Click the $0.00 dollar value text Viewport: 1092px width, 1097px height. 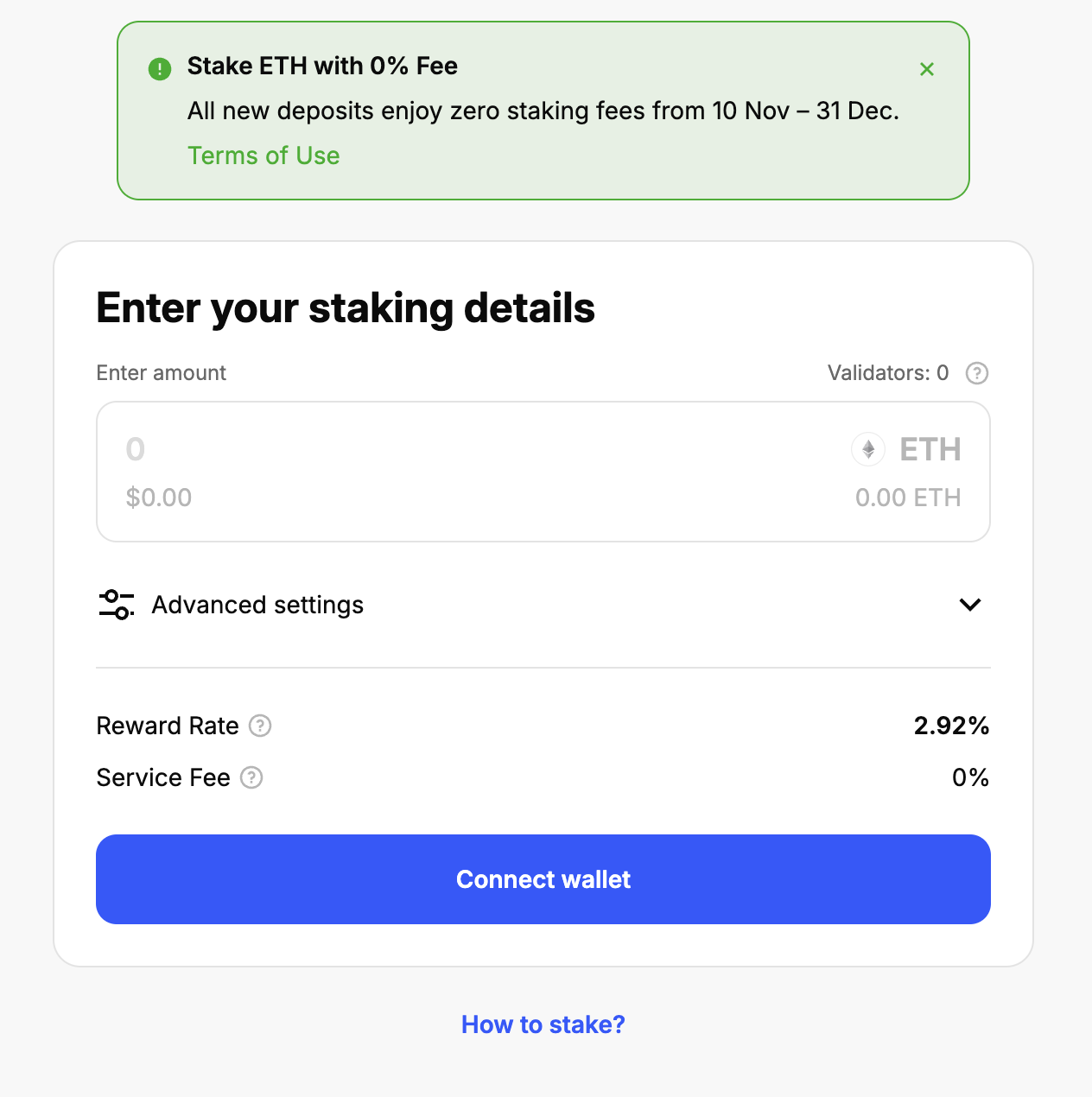[x=159, y=498]
